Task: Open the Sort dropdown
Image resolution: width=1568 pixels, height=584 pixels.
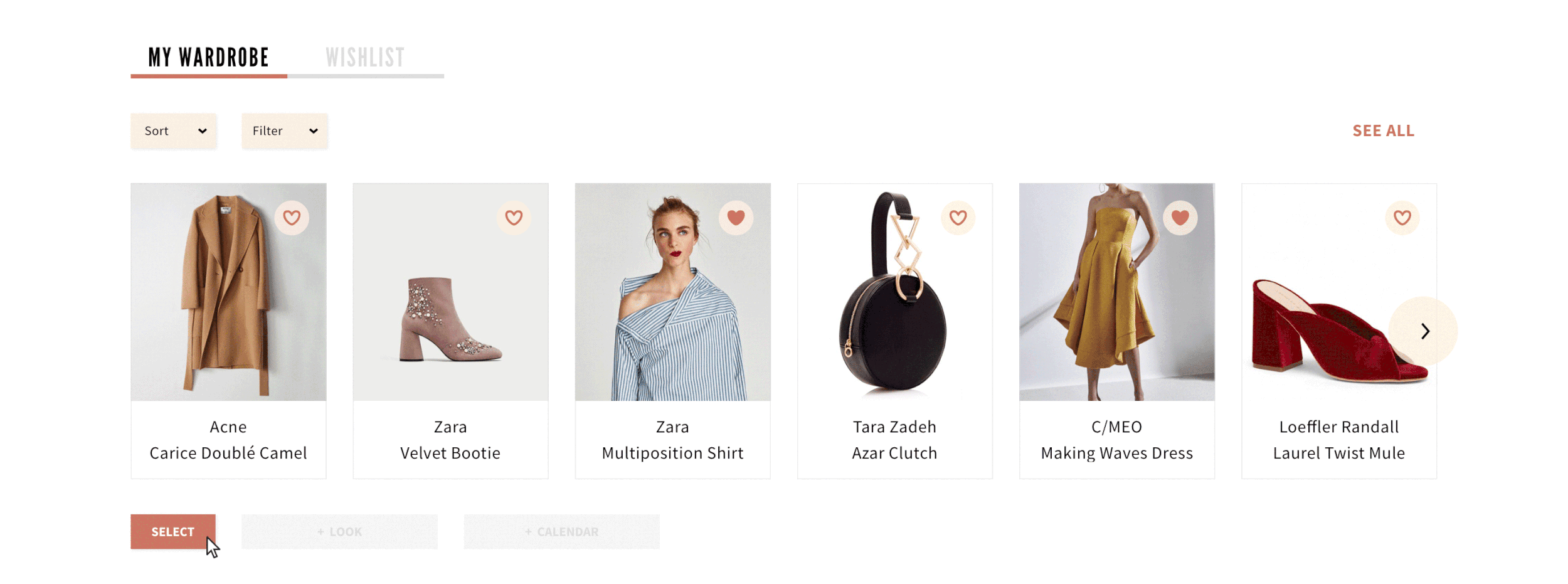Action: 174,131
